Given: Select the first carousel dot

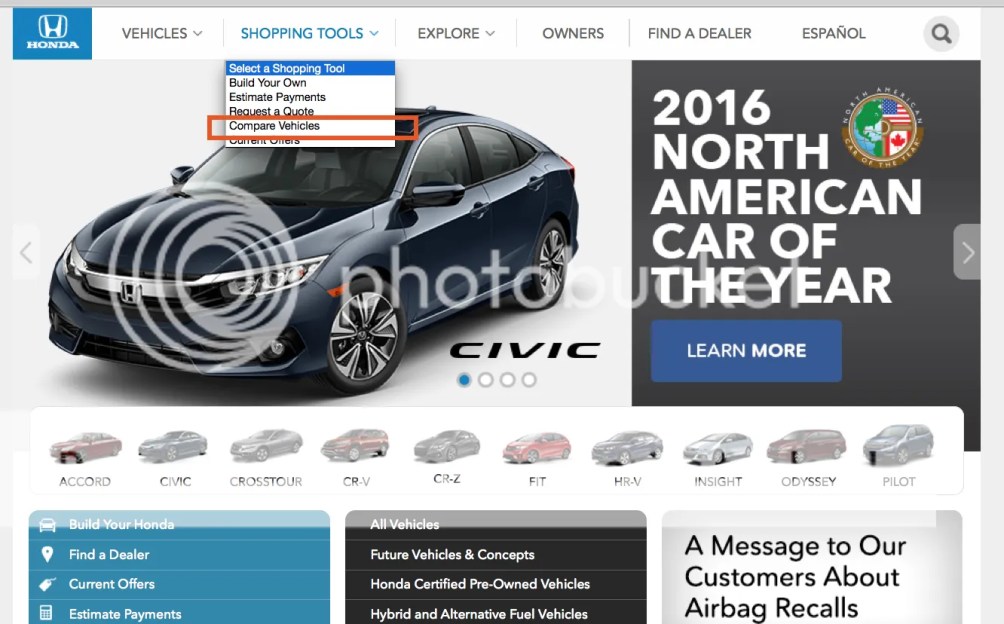Looking at the screenshot, I should coord(464,380).
